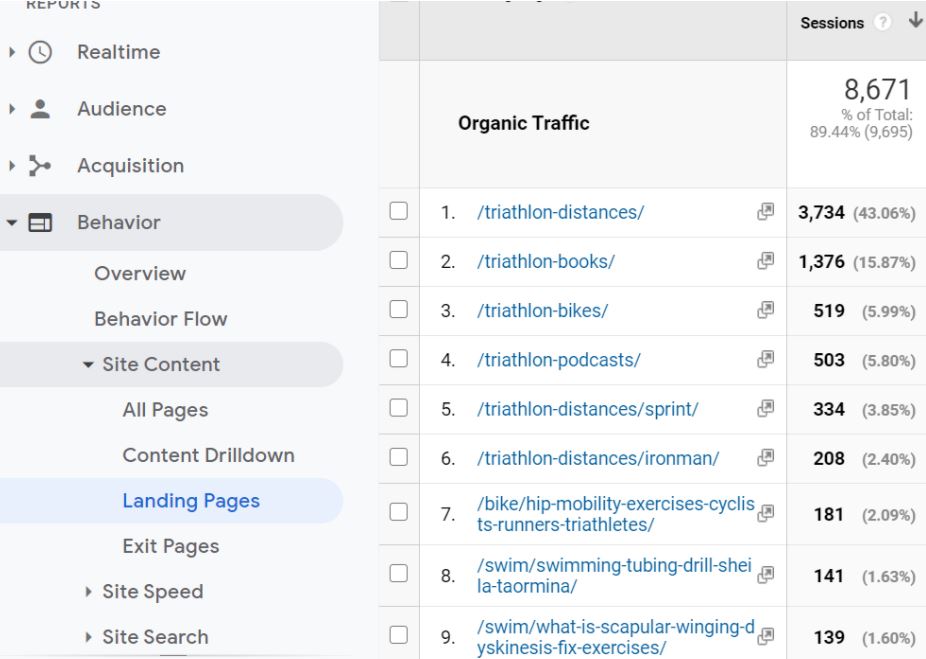The image size is (926, 659).
Task: Open hip-mobility-exercises external link icon
Action: pyautogui.click(x=765, y=513)
